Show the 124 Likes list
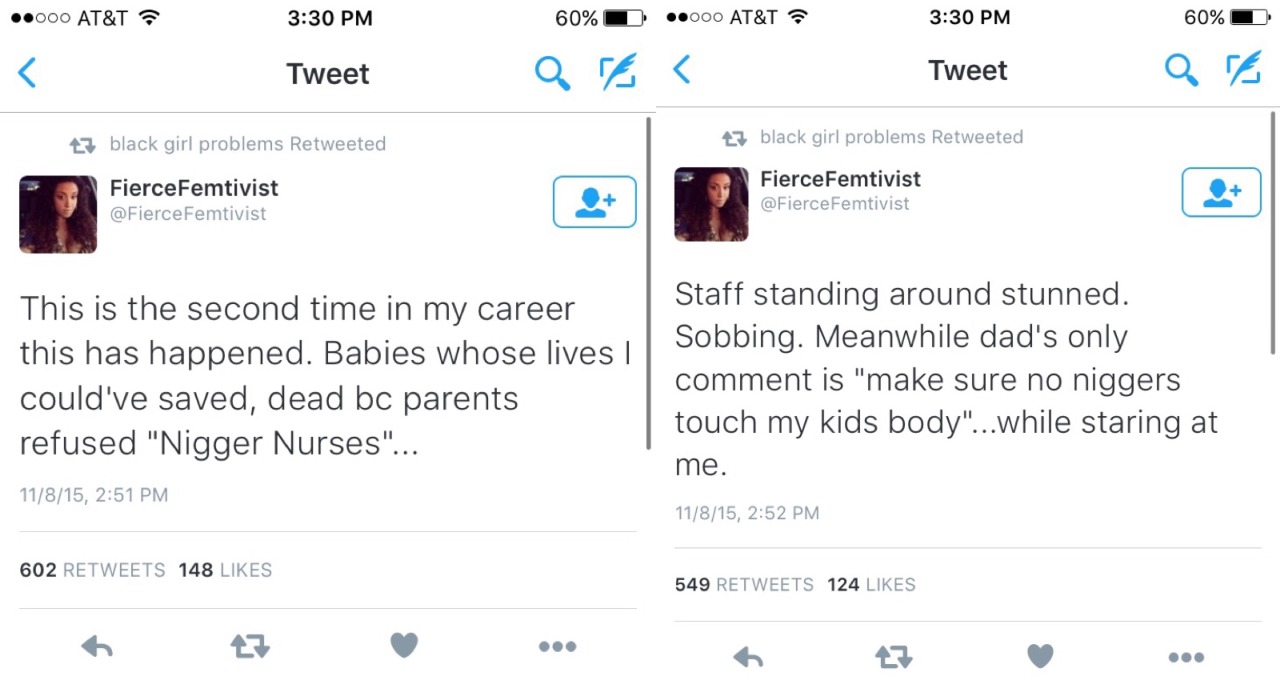The height and width of the screenshot is (684, 1280). (871, 584)
